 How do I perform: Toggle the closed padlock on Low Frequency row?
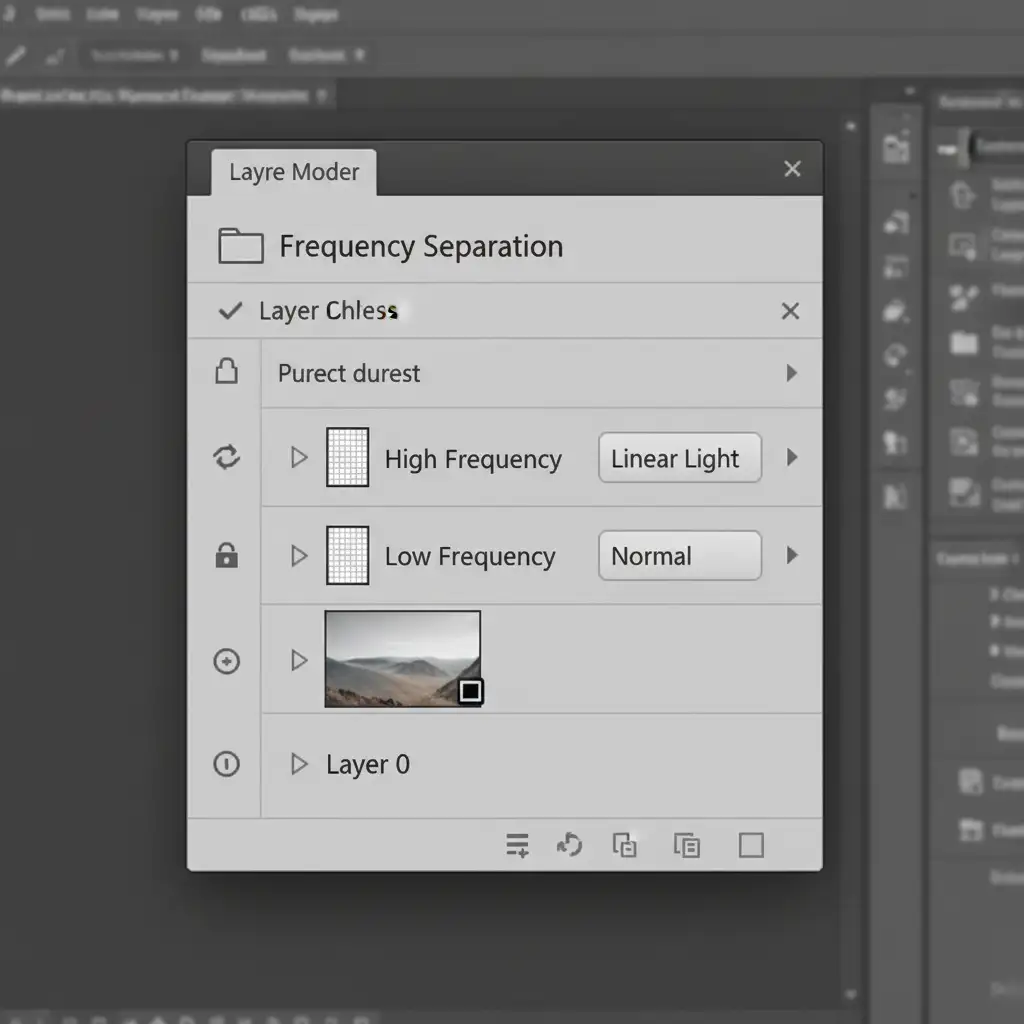[227, 556]
